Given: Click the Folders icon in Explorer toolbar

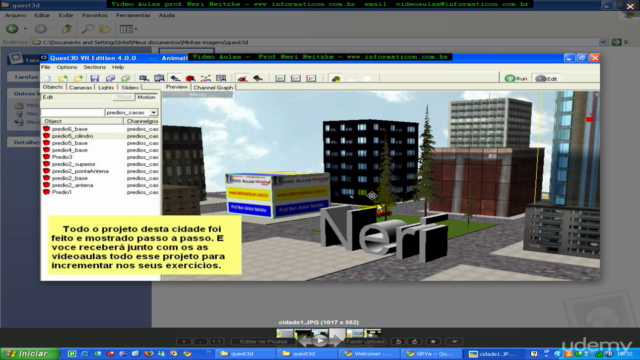Looking at the screenshot, I should (x=105, y=29).
